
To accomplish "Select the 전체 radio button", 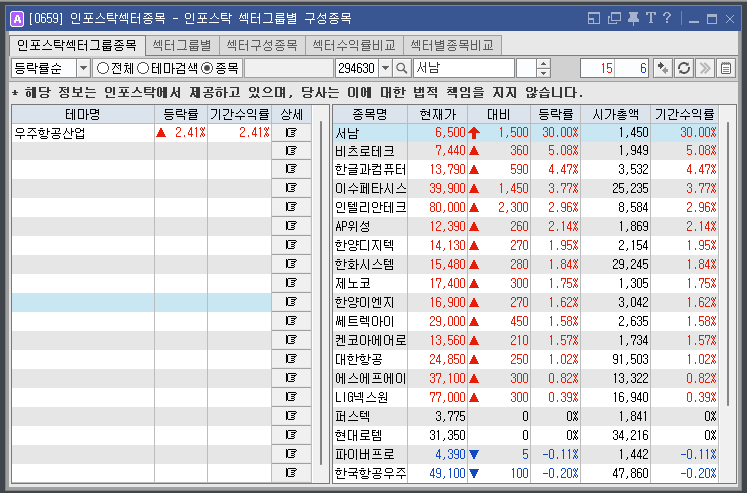I will [x=102, y=68].
